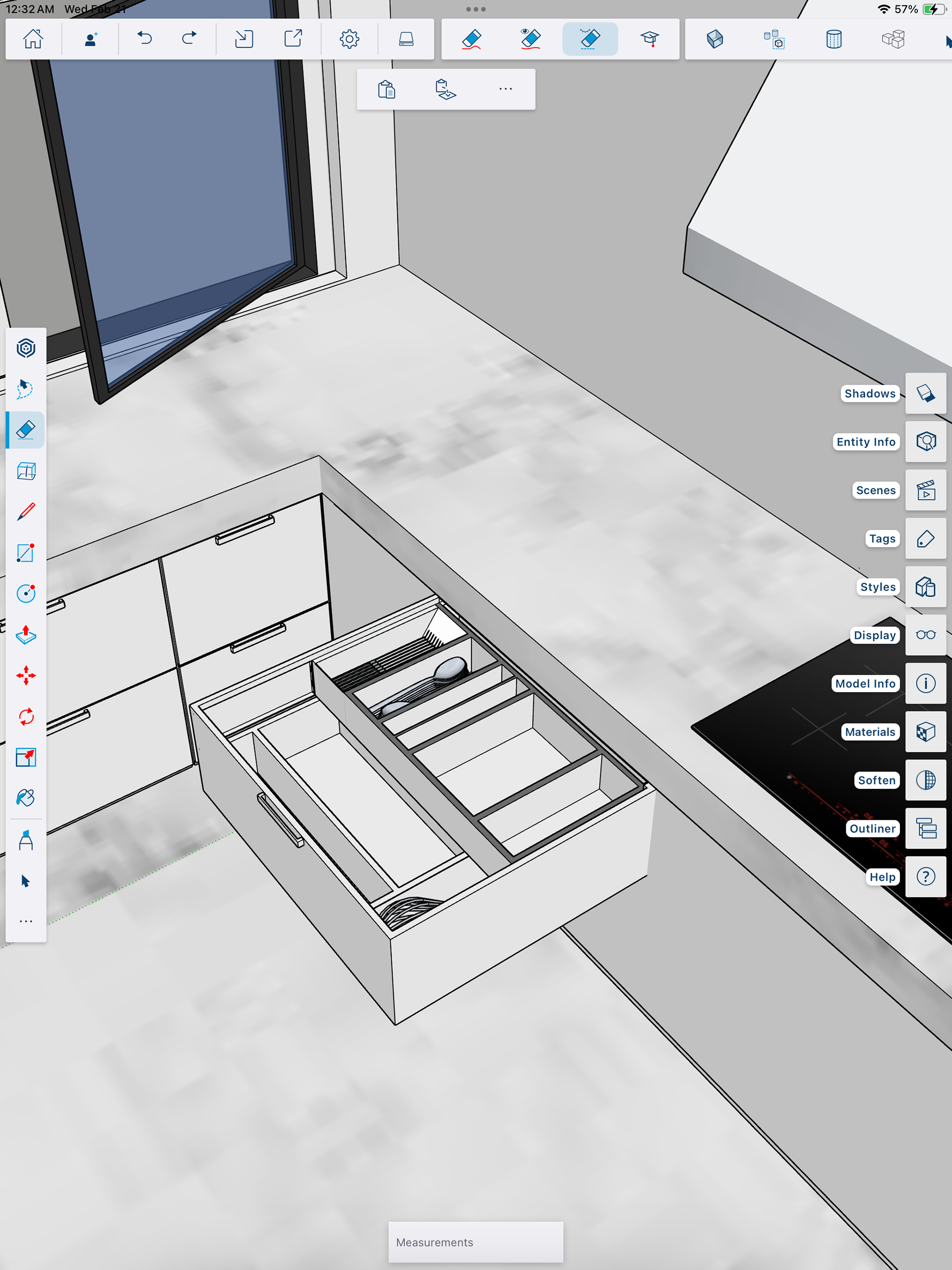952x1270 pixels.
Task: Open the Outliner panel icon
Action: [926, 829]
